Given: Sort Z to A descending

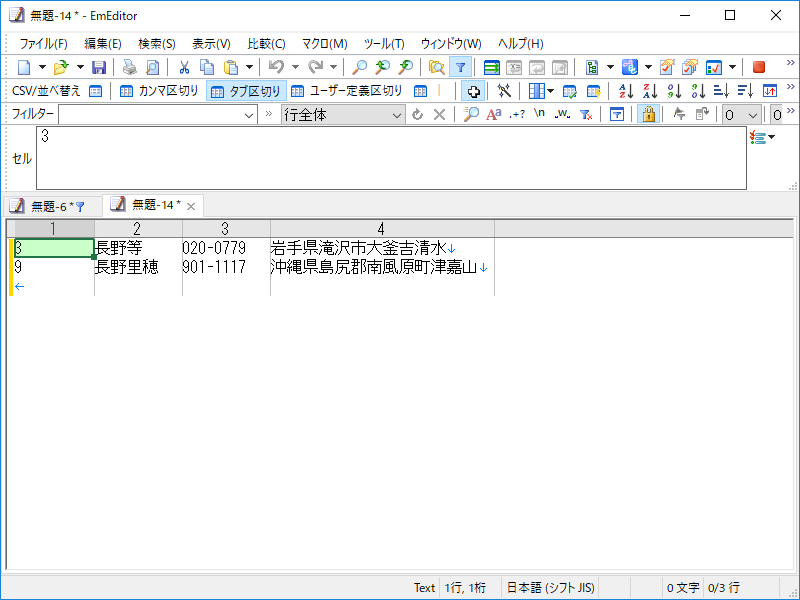Looking at the screenshot, I should pos(650,91).
